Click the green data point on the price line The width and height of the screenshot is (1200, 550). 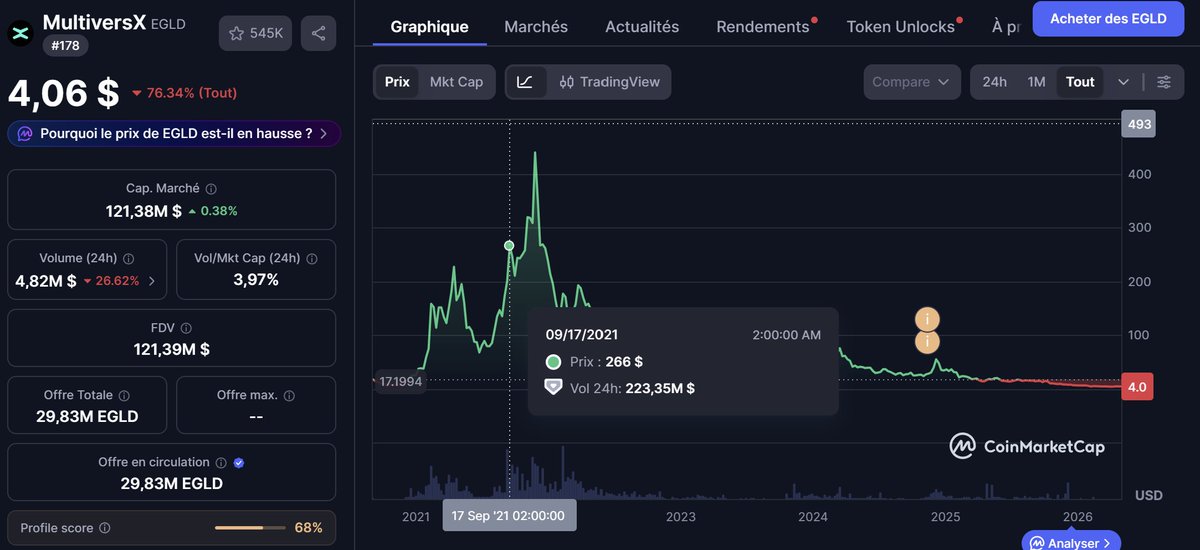pyautogui.click(x=509, y=245)
